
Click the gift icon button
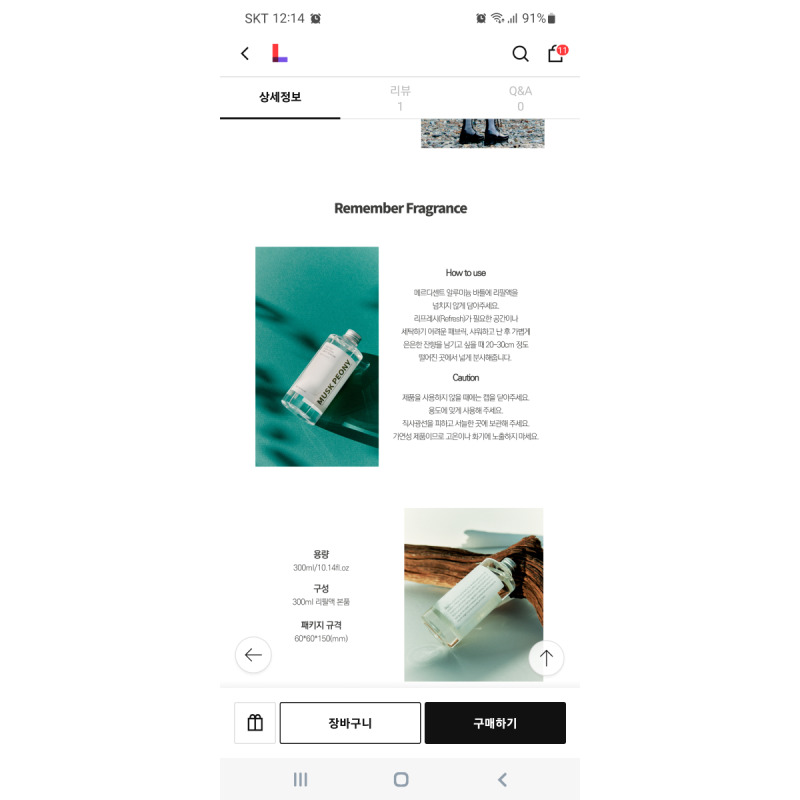255,722
